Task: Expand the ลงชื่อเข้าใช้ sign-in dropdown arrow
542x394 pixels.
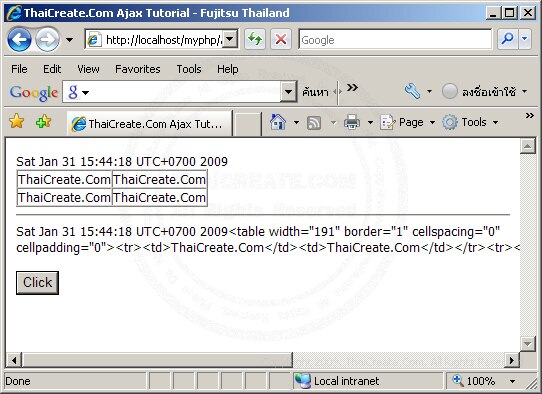Action: pyautogui.click(x=524, y=92)
